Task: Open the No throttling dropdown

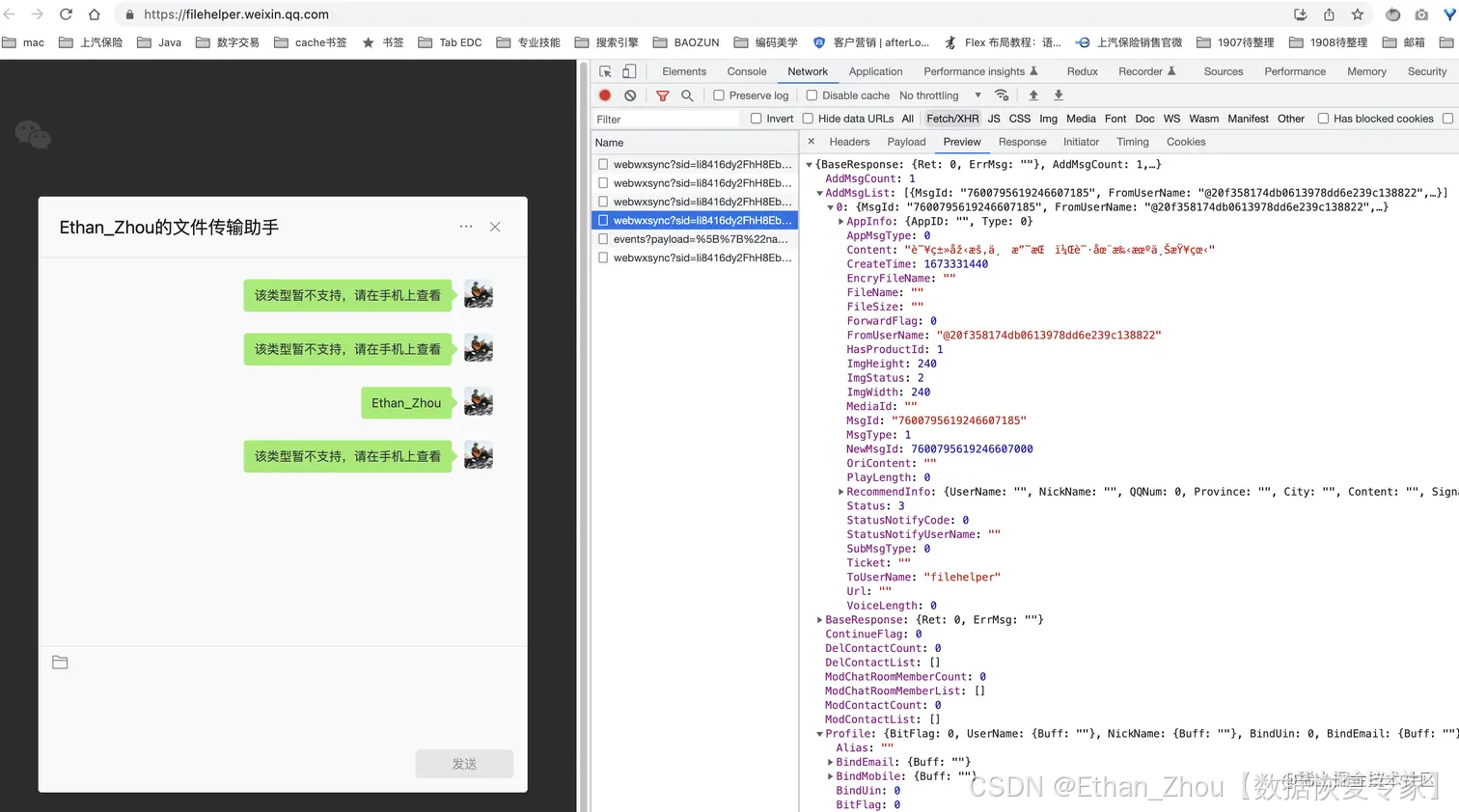Action: coord(939,95)
